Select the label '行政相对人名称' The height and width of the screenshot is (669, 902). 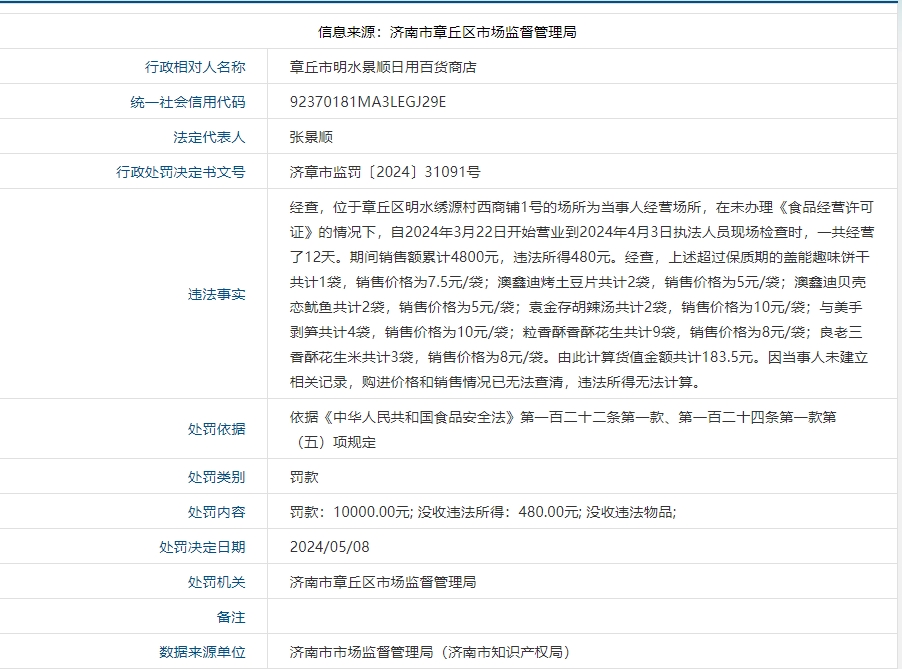(x=195, y=67)
